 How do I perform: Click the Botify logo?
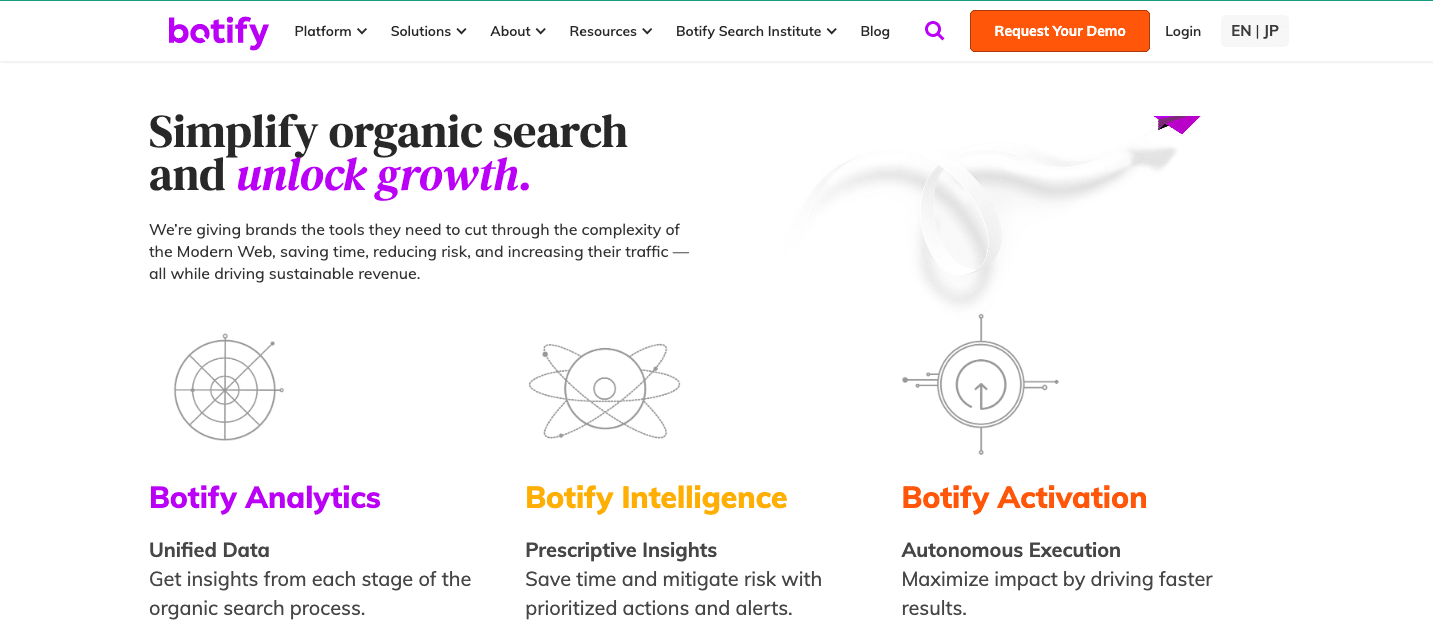tap(218, 31)
